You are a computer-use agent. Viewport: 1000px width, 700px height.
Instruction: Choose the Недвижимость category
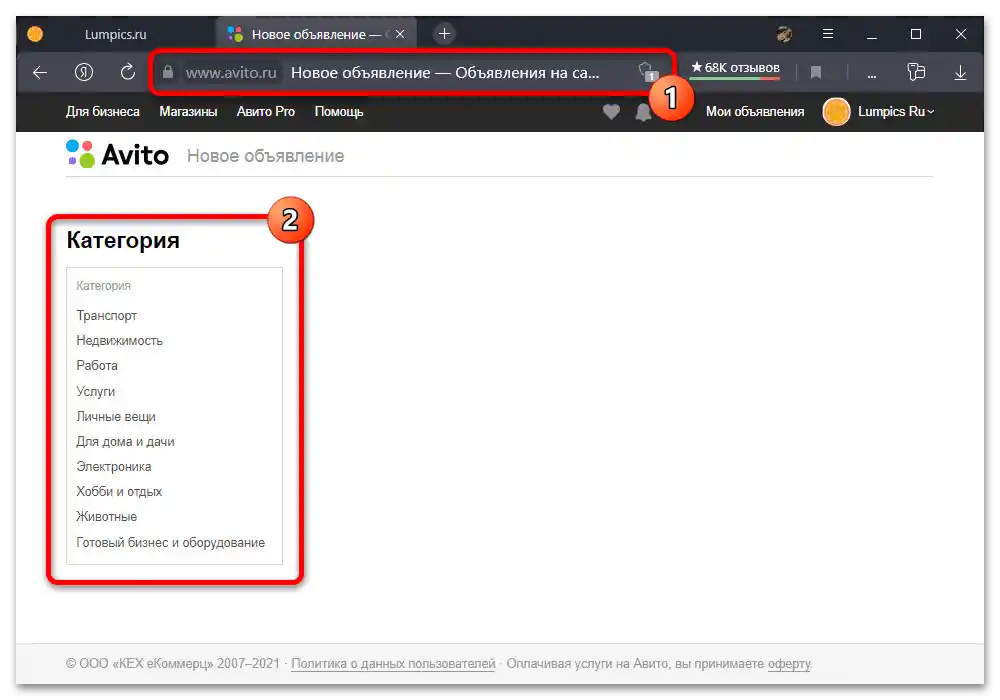(119, 340)
